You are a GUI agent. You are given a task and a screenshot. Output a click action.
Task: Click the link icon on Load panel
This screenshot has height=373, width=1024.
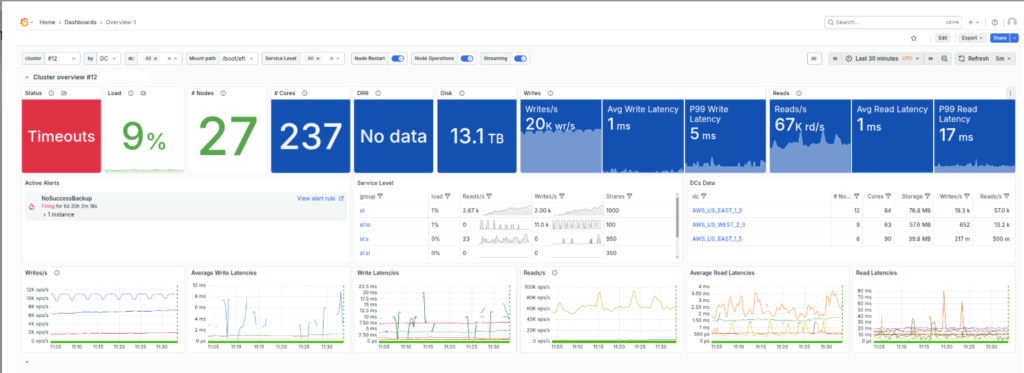click(144, 93)
